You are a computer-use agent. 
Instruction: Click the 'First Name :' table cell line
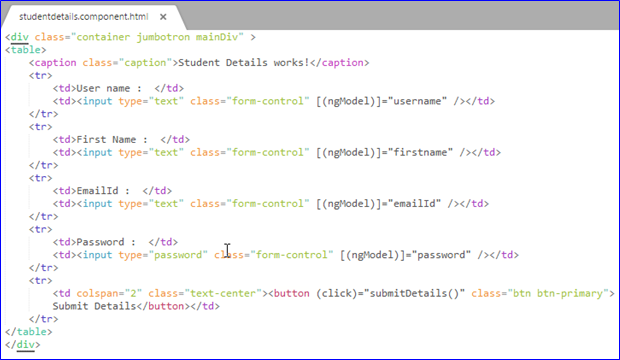[121, 140]
